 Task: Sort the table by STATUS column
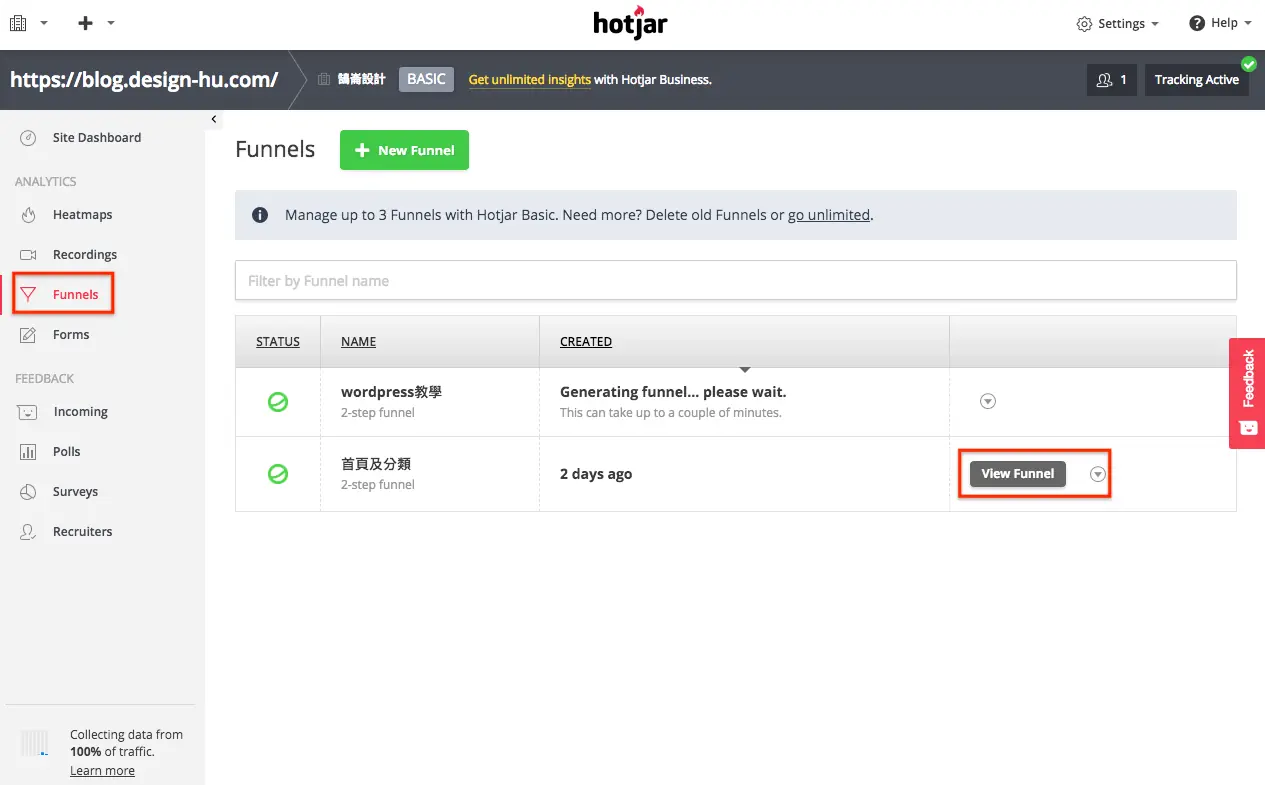tap(278, 342)
